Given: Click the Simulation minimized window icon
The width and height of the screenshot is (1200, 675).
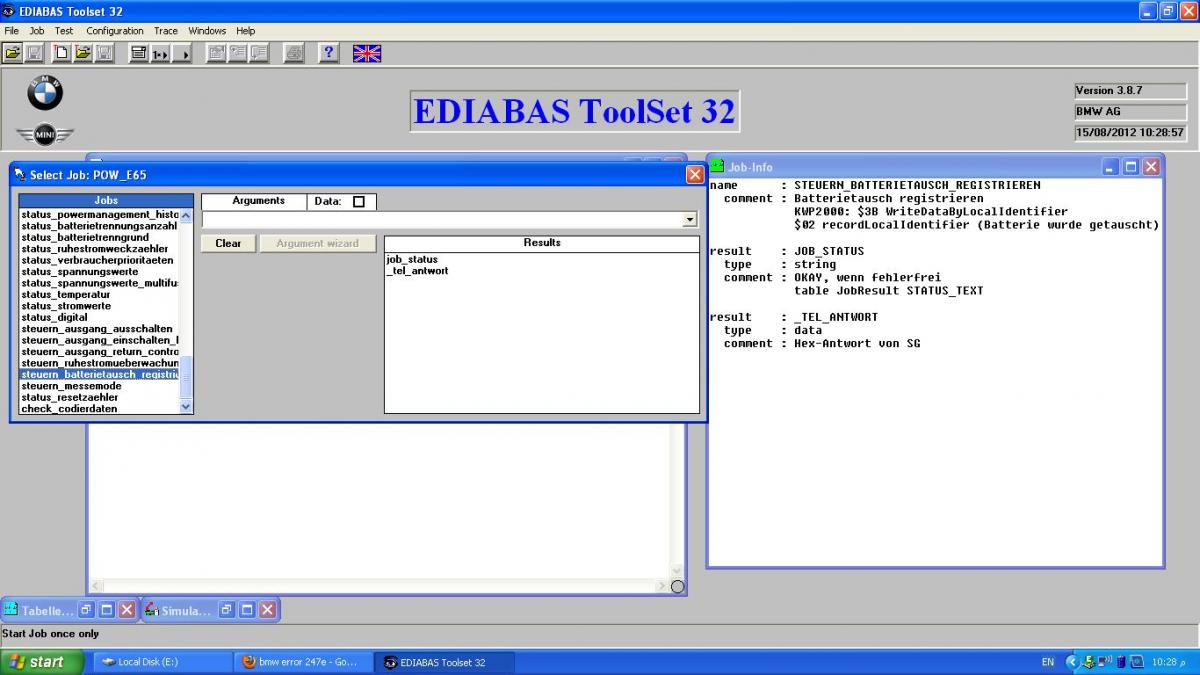Looking at the screenshot, I should click(x=151, y=609).
